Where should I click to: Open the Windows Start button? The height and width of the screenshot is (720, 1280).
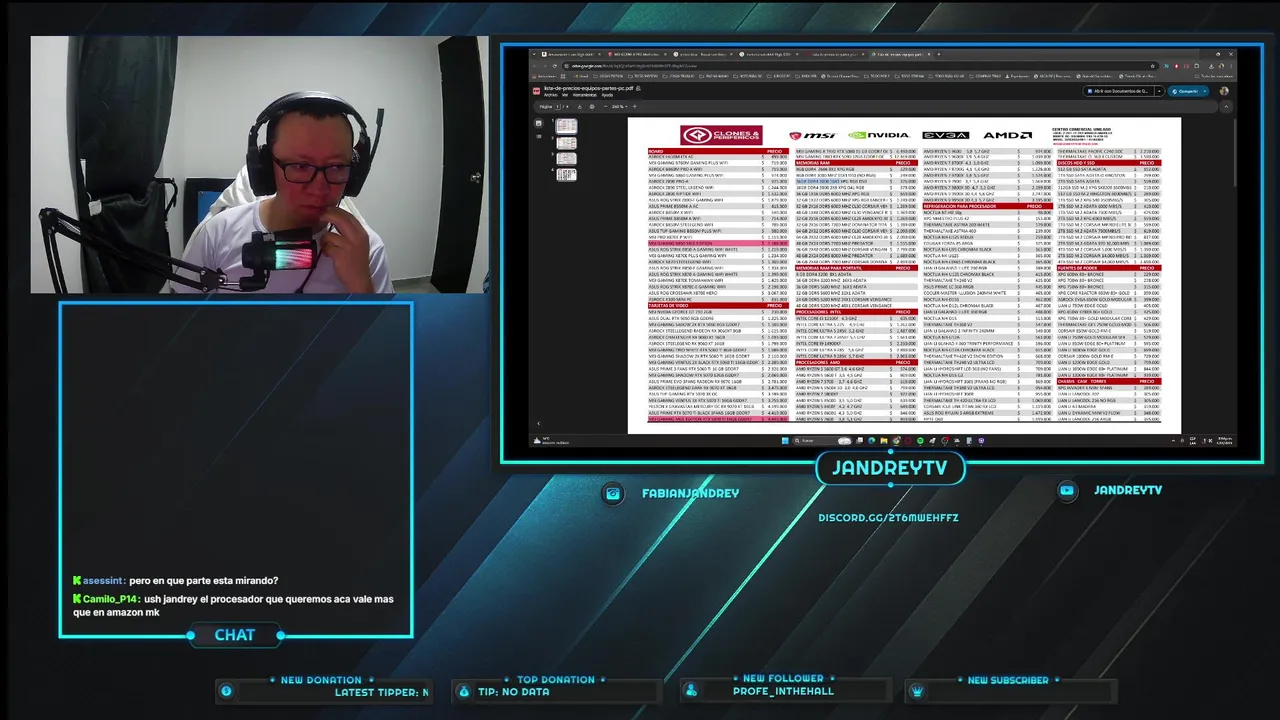(x=785, y=440)
